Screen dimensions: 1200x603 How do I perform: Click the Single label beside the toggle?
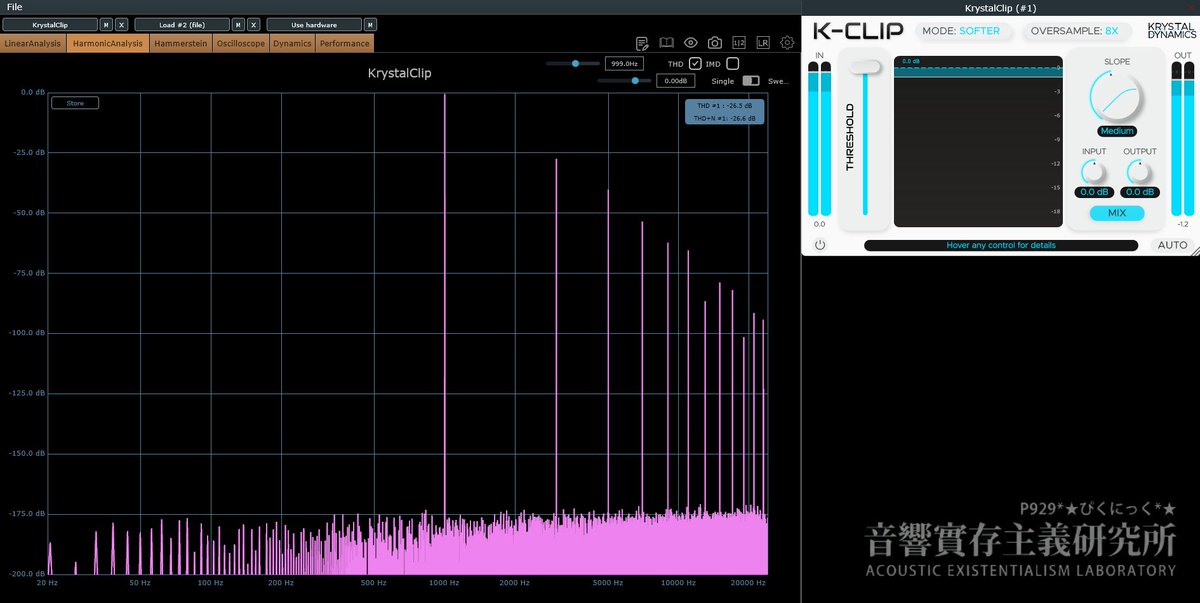coord(723,81)
